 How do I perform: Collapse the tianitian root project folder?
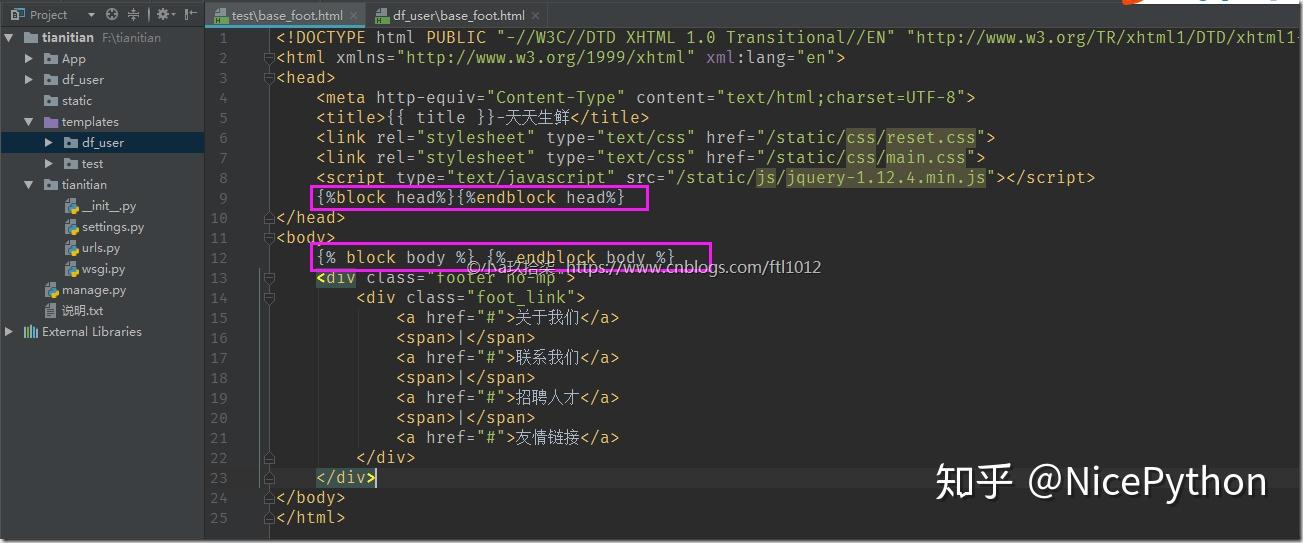(x=9, y=38)
